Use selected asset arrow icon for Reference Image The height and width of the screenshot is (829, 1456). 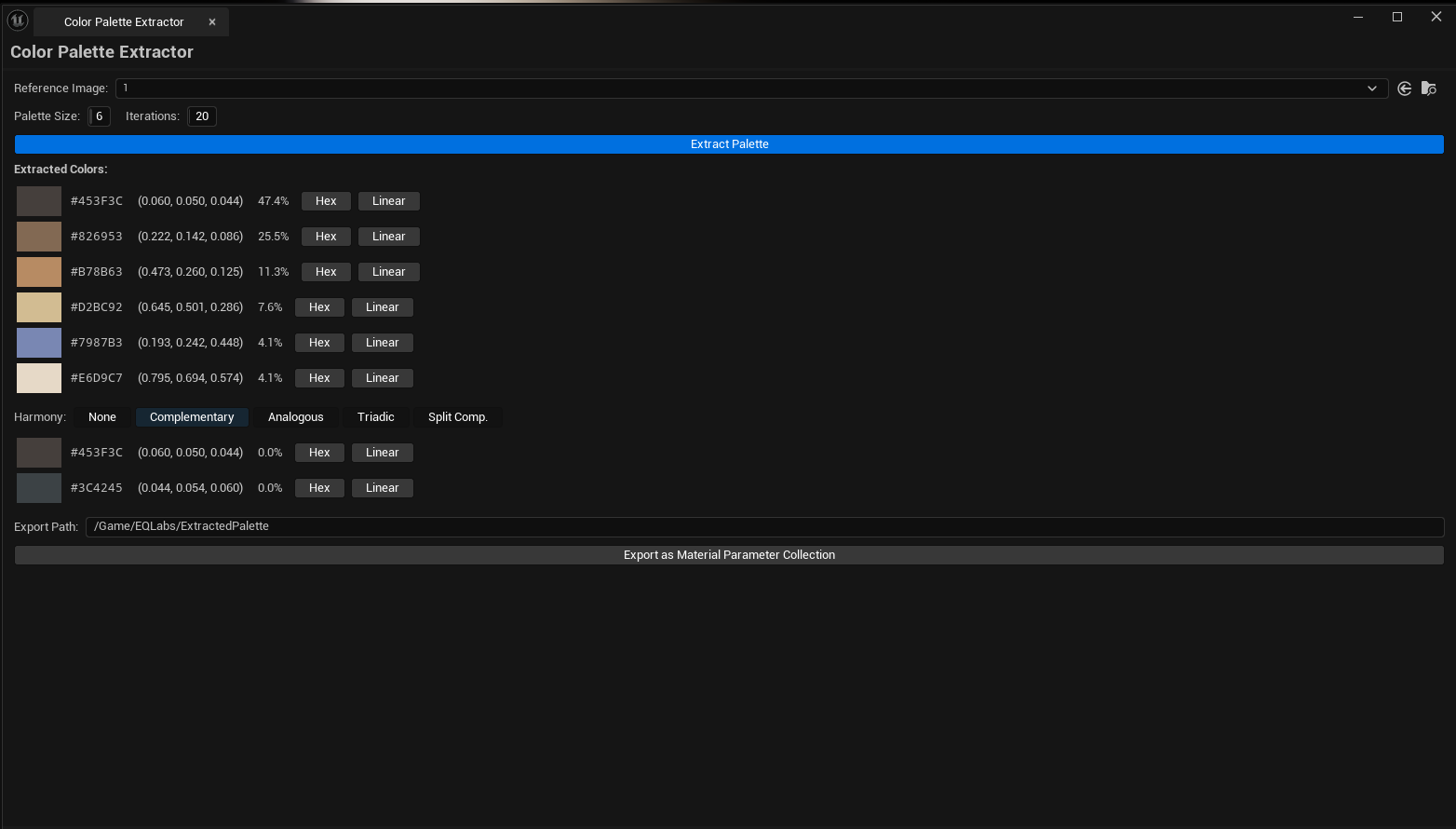coord(1404,88)
